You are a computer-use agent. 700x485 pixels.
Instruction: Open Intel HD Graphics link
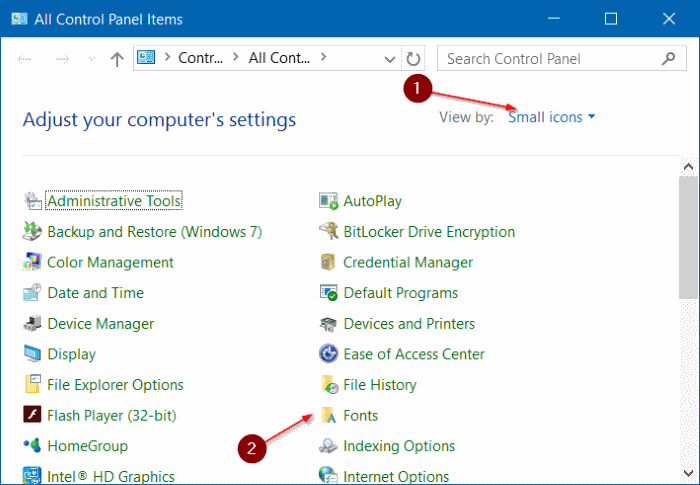click(111, 477)
